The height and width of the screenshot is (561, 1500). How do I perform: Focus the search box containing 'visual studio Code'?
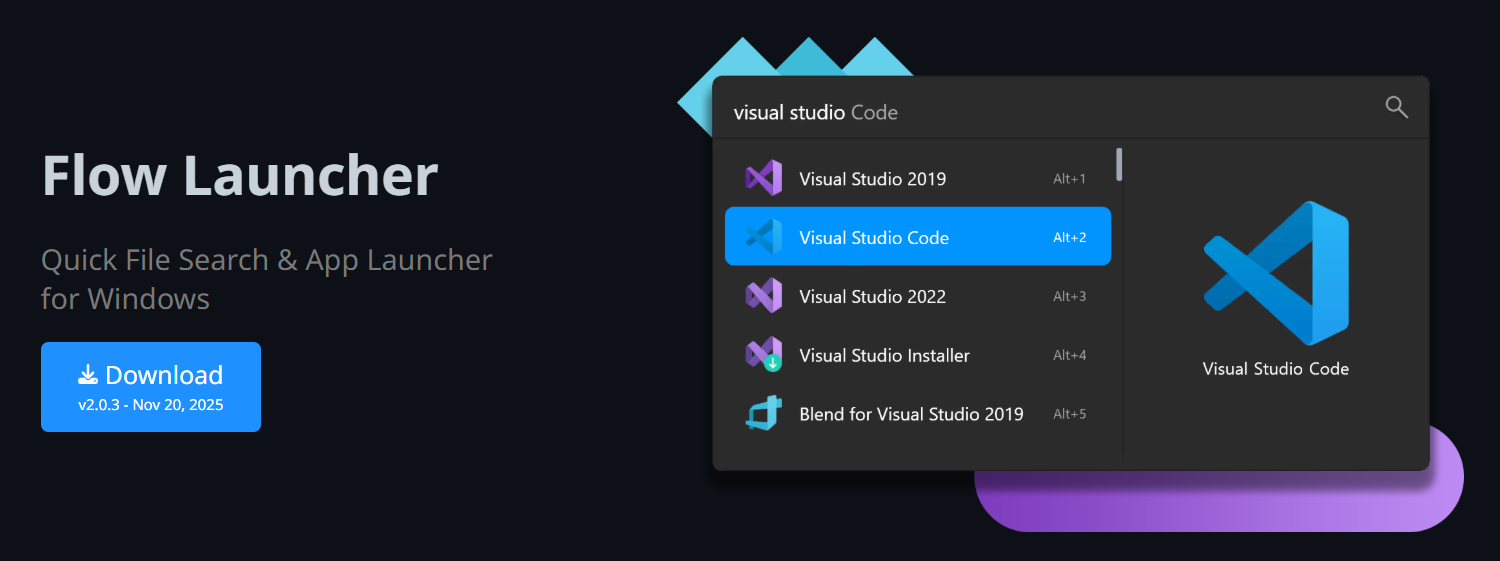[x=1040, y=112]
